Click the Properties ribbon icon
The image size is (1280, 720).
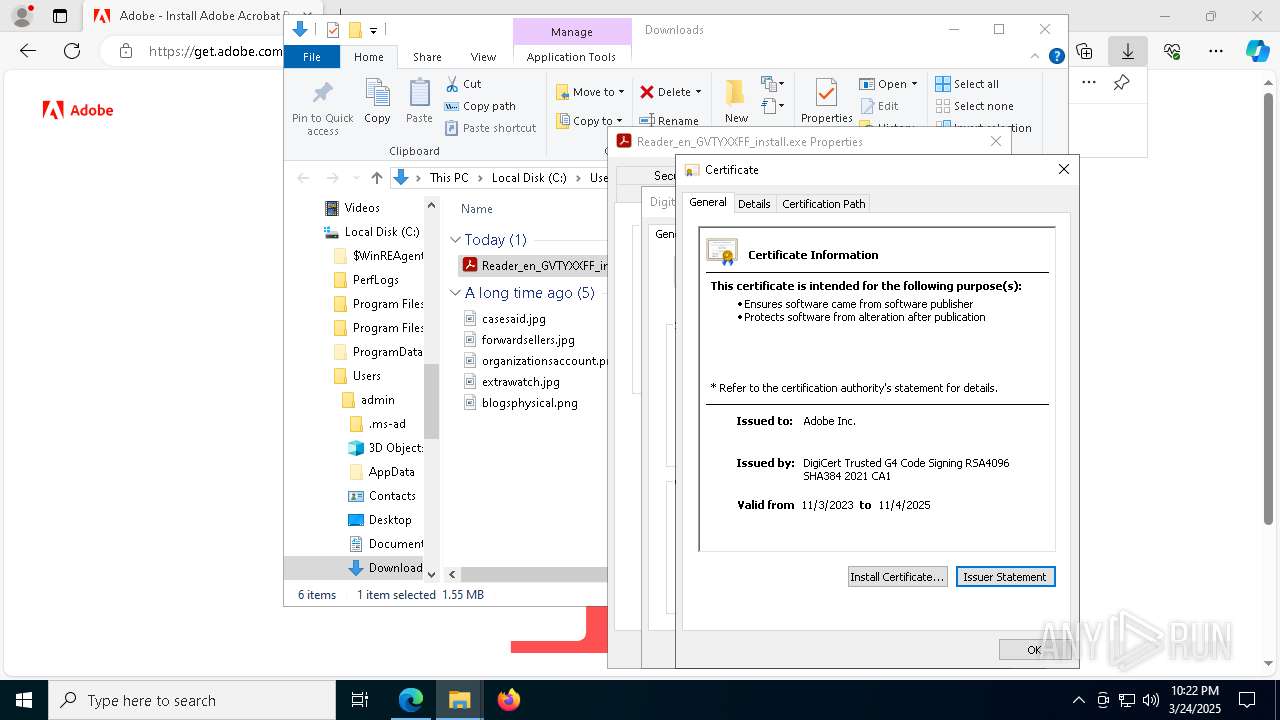click(x=826, y=93)
